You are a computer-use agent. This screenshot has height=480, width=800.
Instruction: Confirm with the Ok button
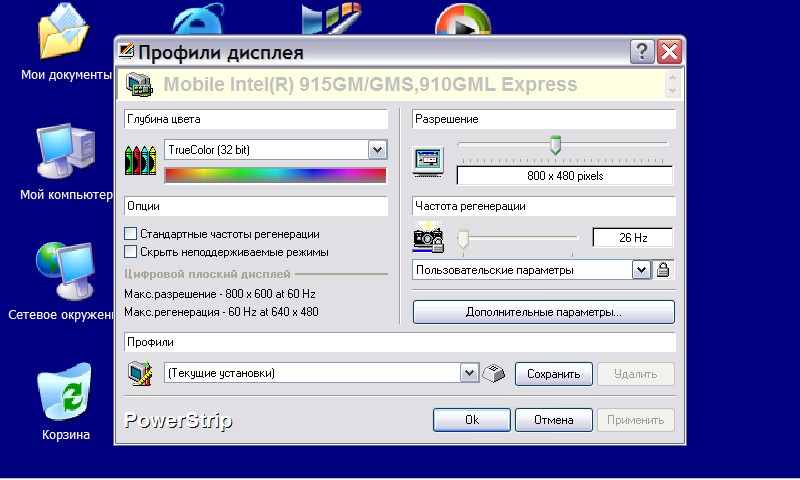coord(472,420)
